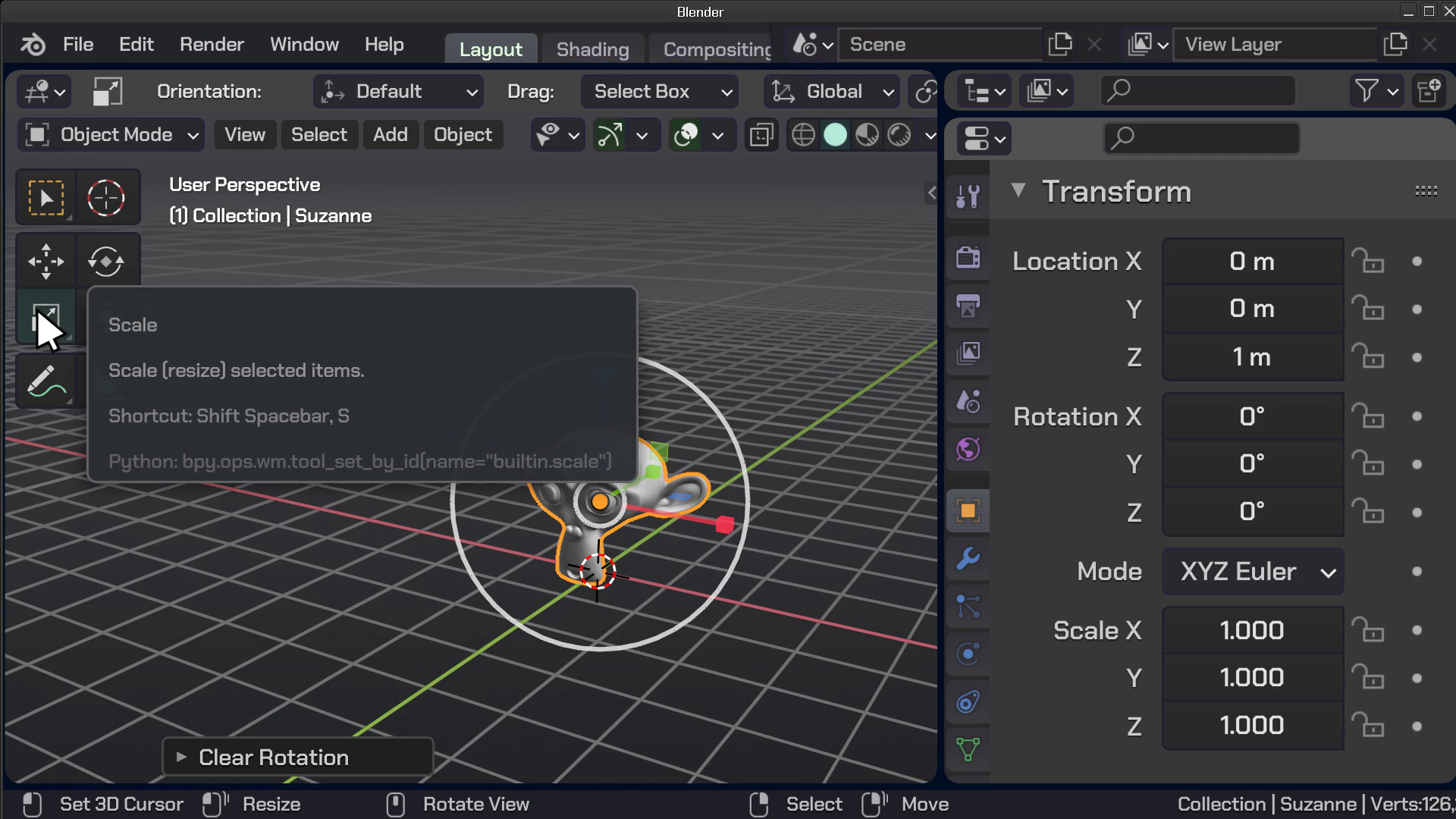Screen dimensions: 1456x819
Task: Open the Add menu in viewport header
Action: tap(390, 135)
